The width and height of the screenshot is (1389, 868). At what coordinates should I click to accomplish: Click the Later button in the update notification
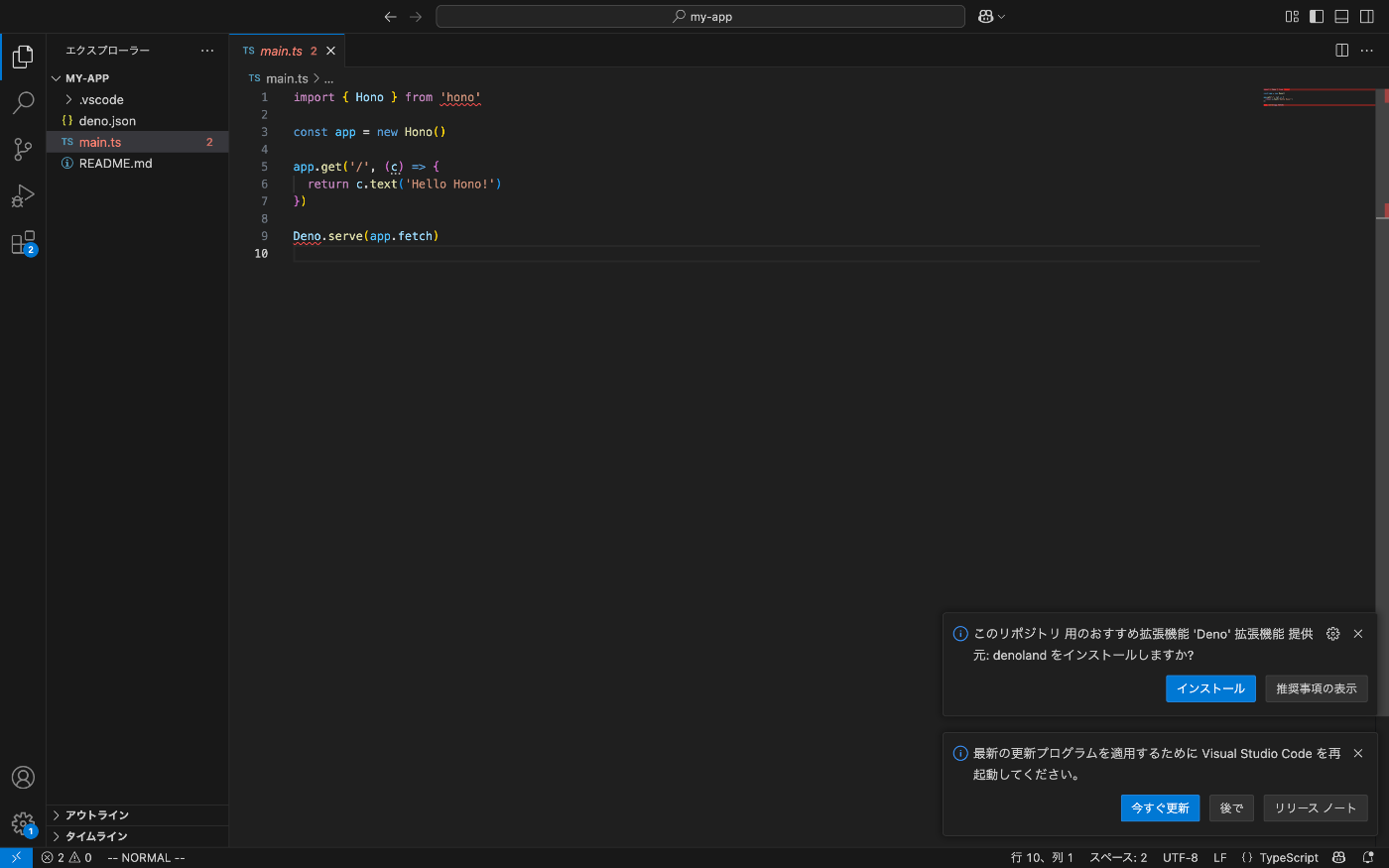tap(1232, 808)
